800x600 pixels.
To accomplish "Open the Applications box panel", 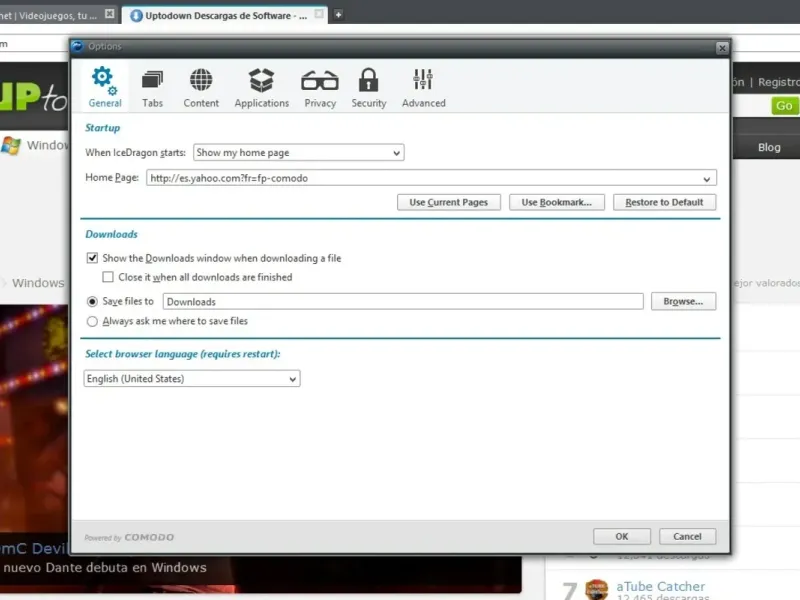I will (x=261, y=88).
